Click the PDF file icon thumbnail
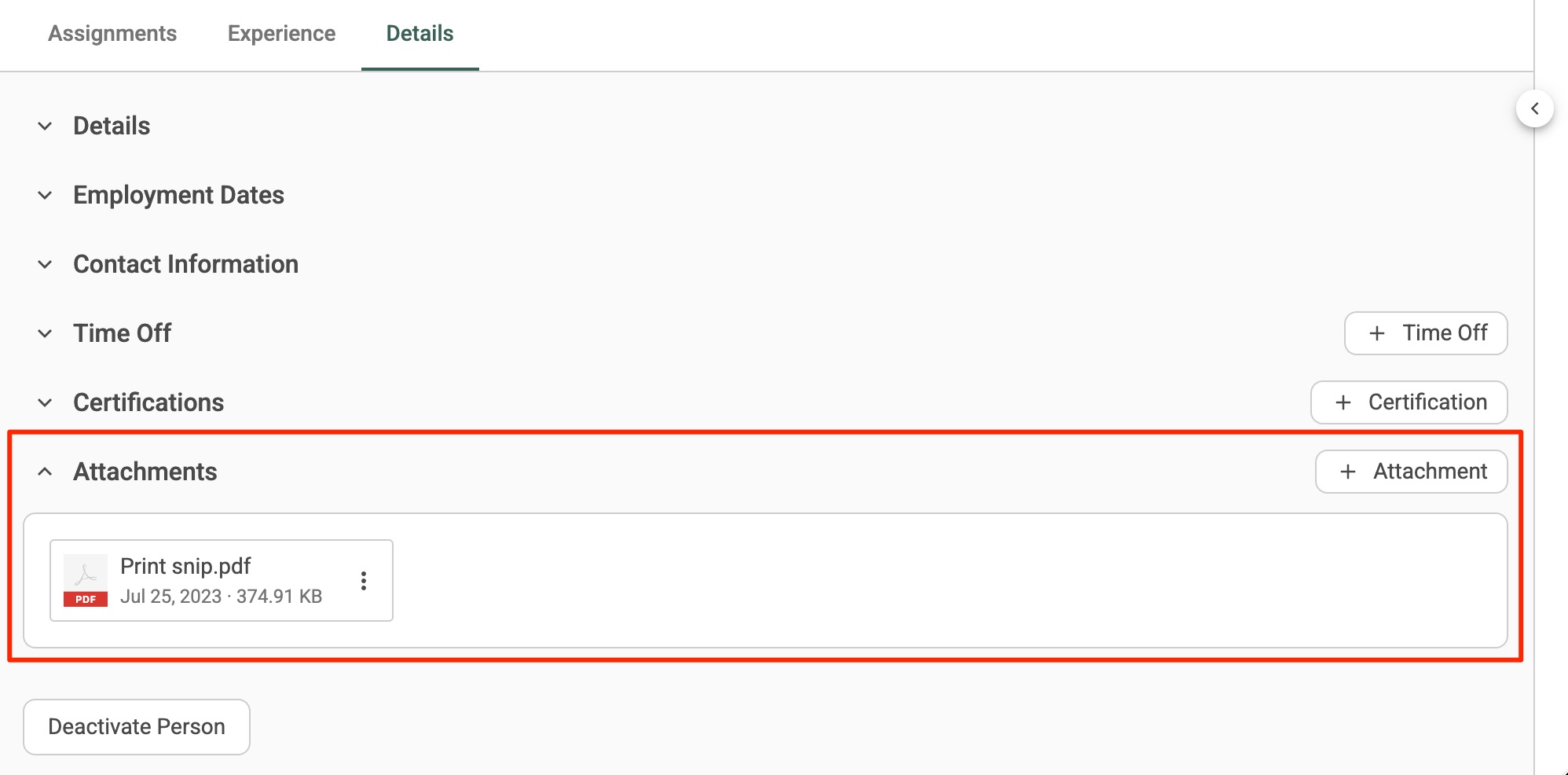The image size is (1568, 775). click(86, 581)
